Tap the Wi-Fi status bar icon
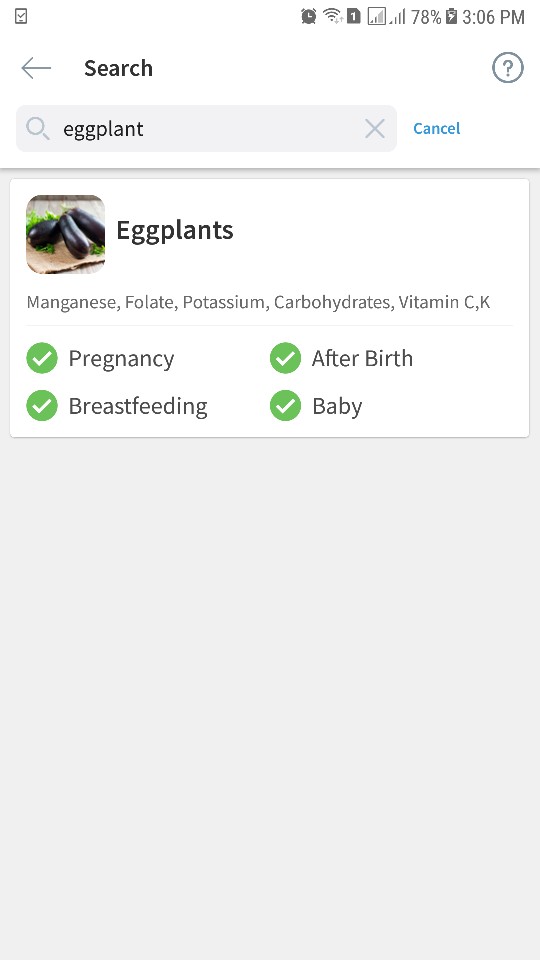Viewport: 540px width, 960px height. click(x=333, y=17)
